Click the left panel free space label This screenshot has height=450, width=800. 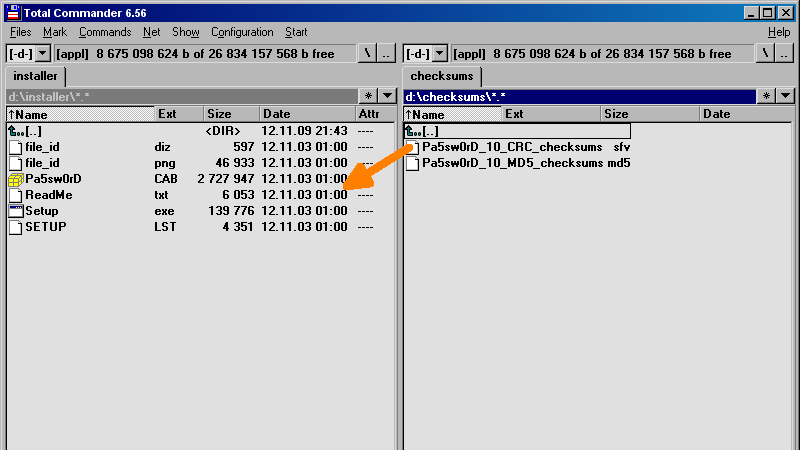tap(206, 54)
